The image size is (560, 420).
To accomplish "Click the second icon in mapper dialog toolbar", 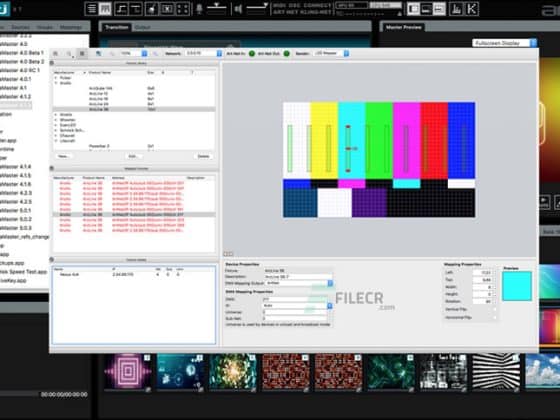I will [69, 54].
